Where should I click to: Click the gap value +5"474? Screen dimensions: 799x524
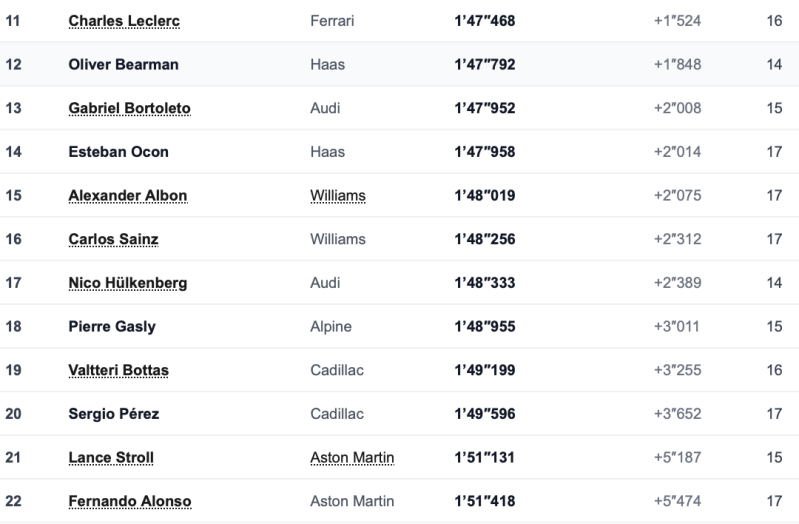677,501
